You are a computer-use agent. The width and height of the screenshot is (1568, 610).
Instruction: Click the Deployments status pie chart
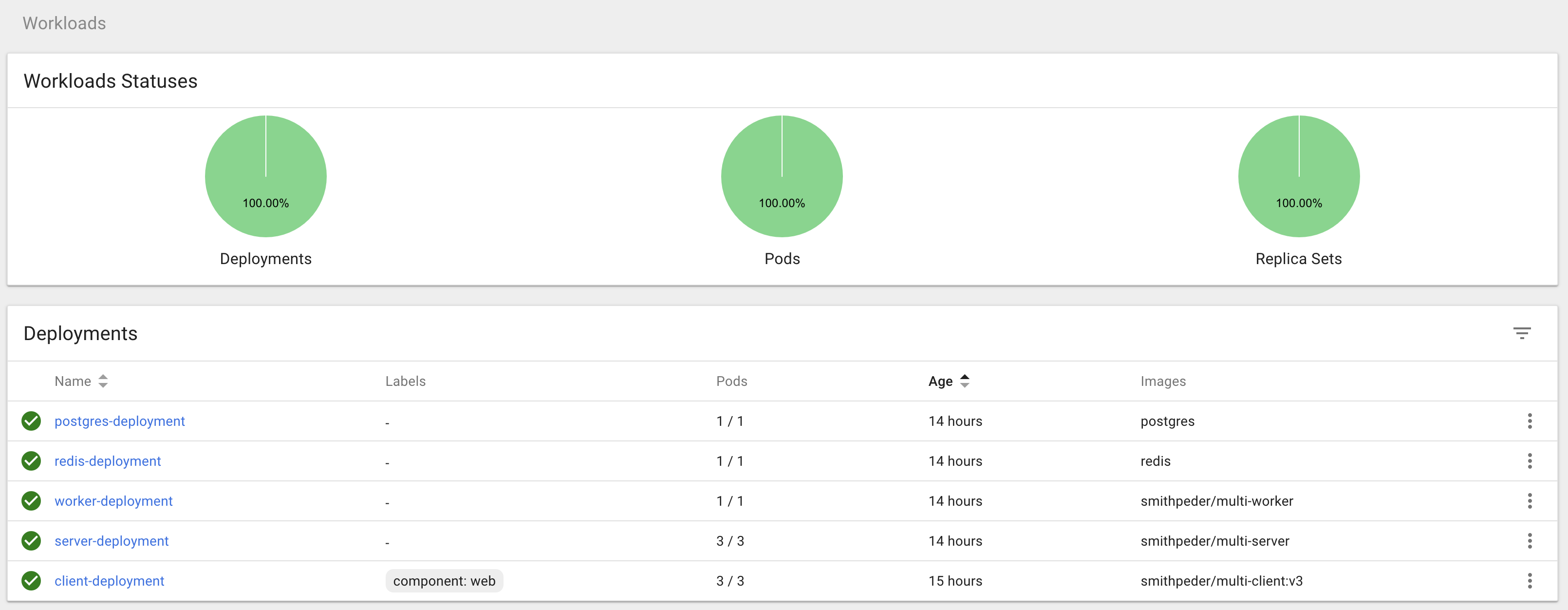click(x=265, y=176)
